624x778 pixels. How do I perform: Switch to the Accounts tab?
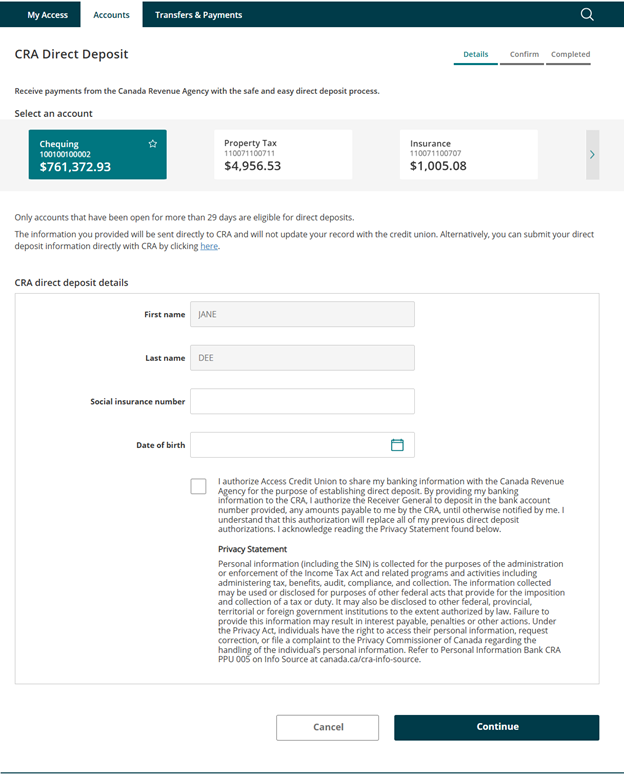pyautogui.click(x=111, y=15)
